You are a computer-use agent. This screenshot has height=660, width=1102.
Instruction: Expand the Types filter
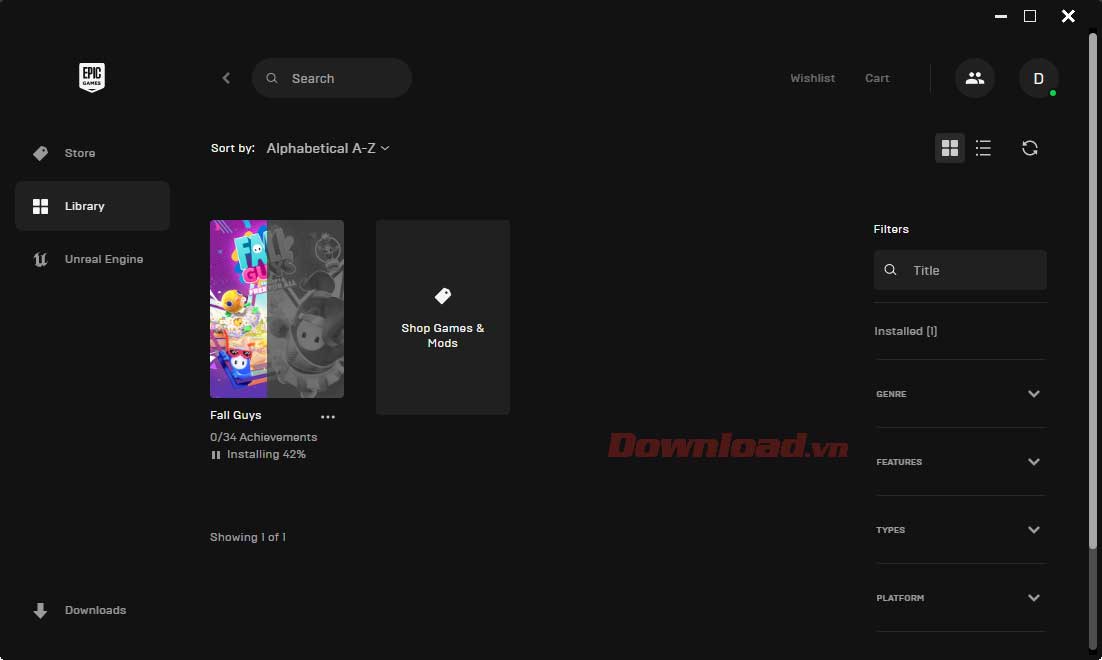(960, 530)
